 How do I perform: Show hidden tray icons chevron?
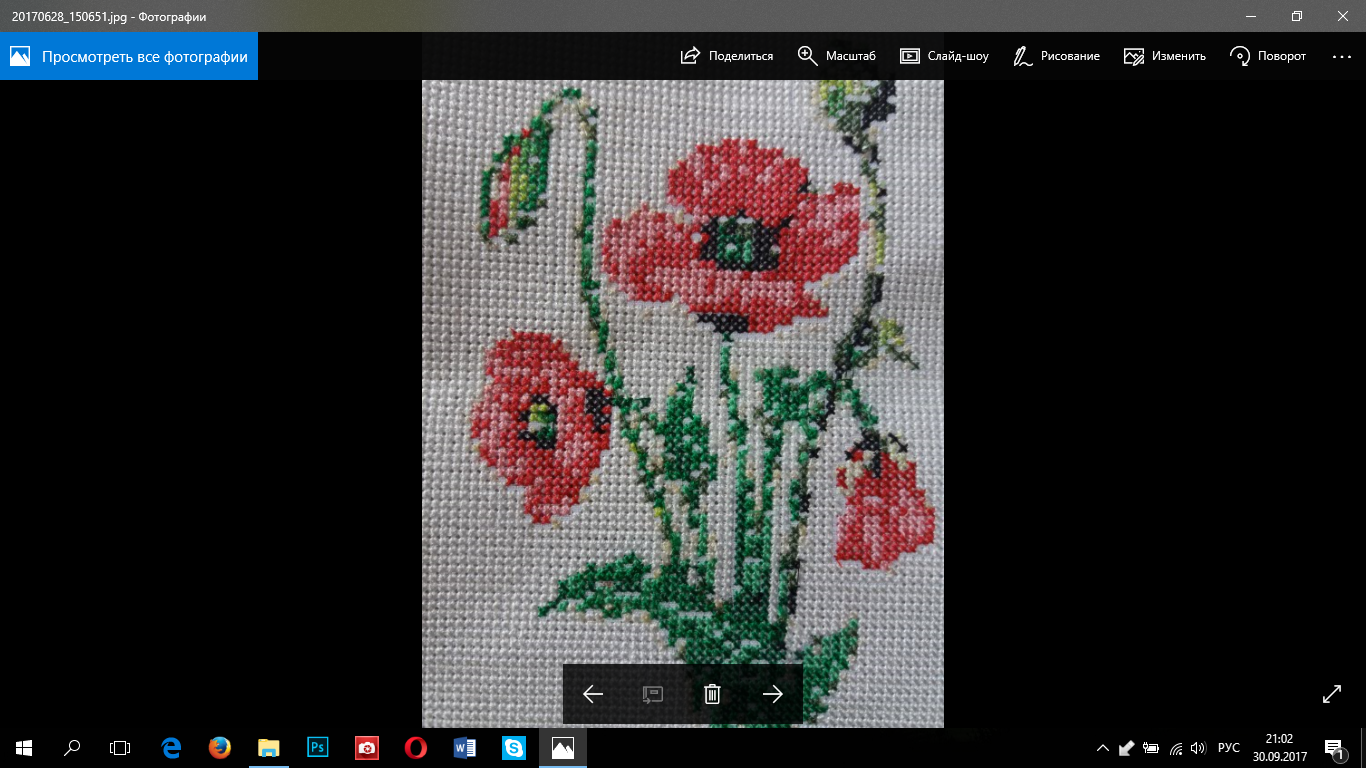1103,747
